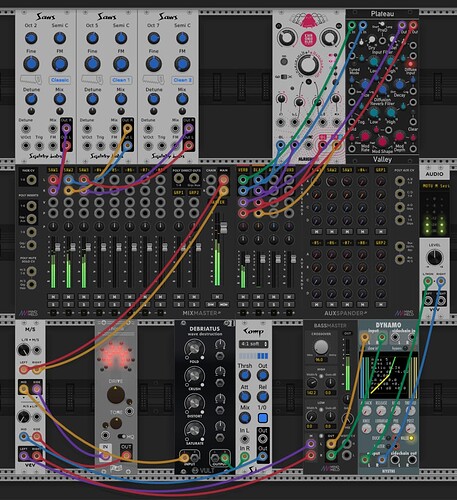Click Dynamo sidechain in L jack
Screen dimensions: 457x500
click(x=395, y=338)
